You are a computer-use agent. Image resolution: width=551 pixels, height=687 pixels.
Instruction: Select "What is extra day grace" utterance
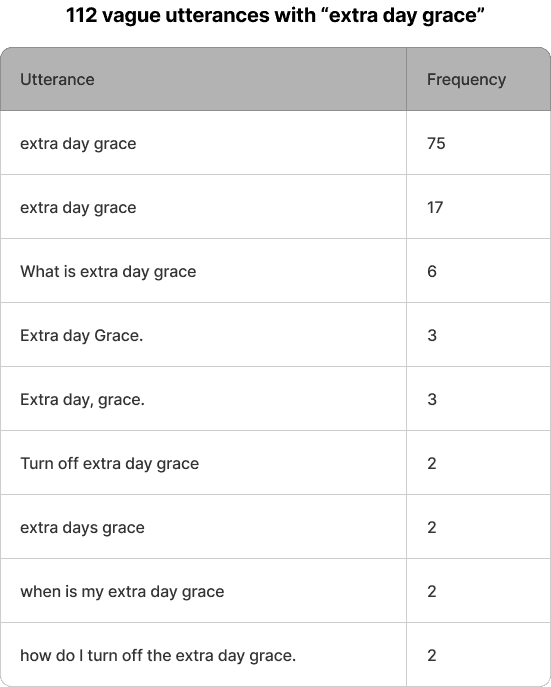[108, 272]
